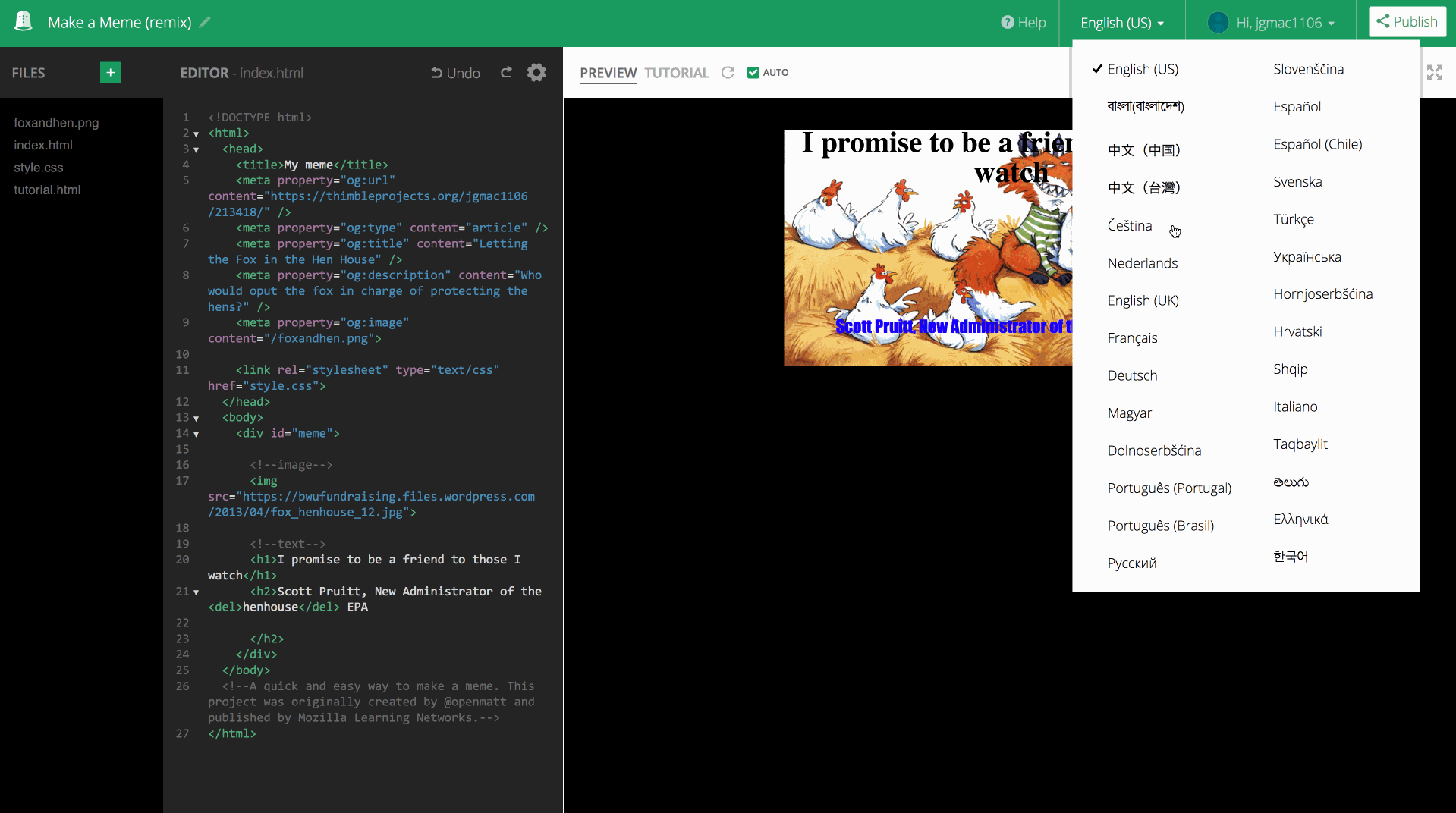Click the checkmark beside English (US)
1456x813 pixels.
tap(1097, 68)
